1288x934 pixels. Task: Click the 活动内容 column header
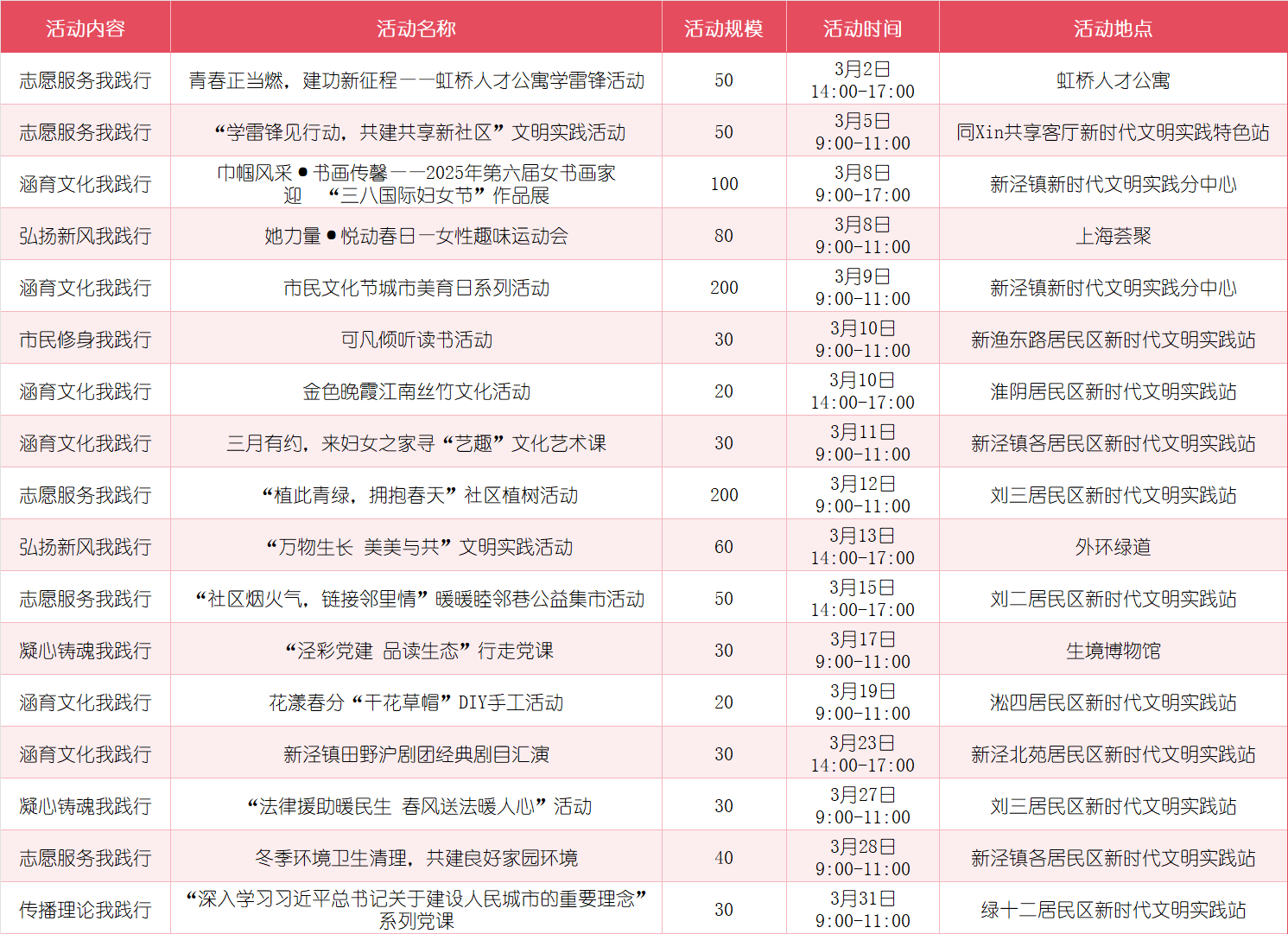click(x=85, y=27)
